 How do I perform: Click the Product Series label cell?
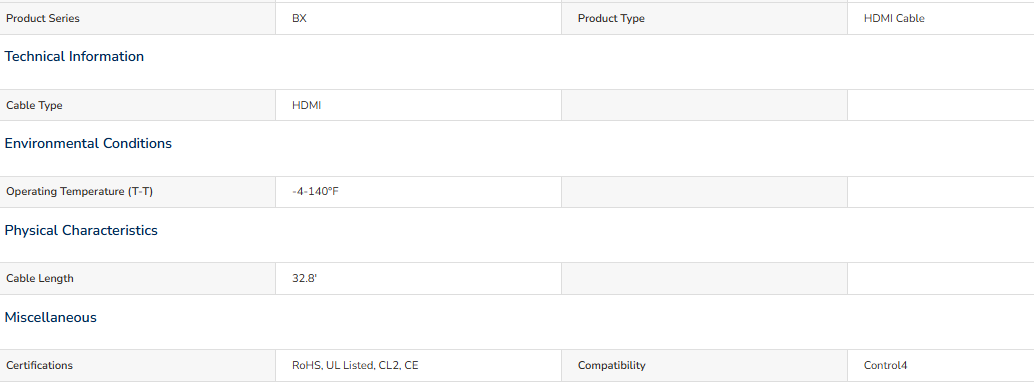[137, 18]
